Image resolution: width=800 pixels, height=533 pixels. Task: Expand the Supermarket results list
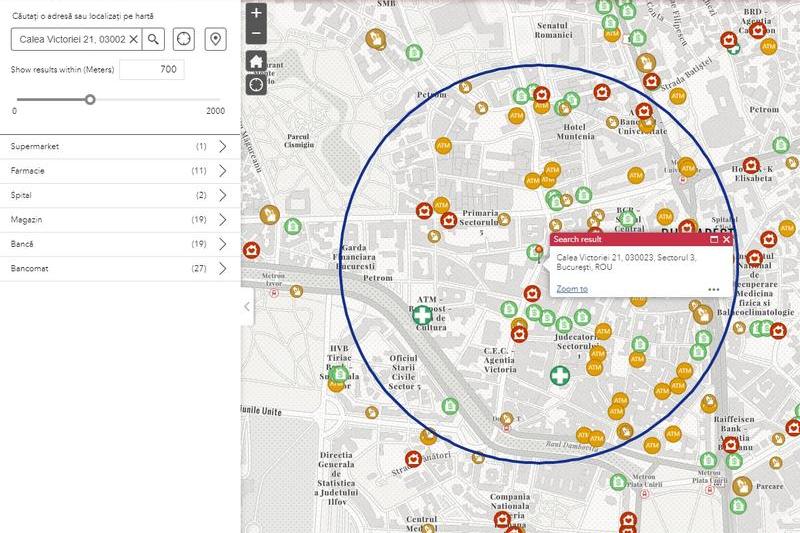pos(222,146)
